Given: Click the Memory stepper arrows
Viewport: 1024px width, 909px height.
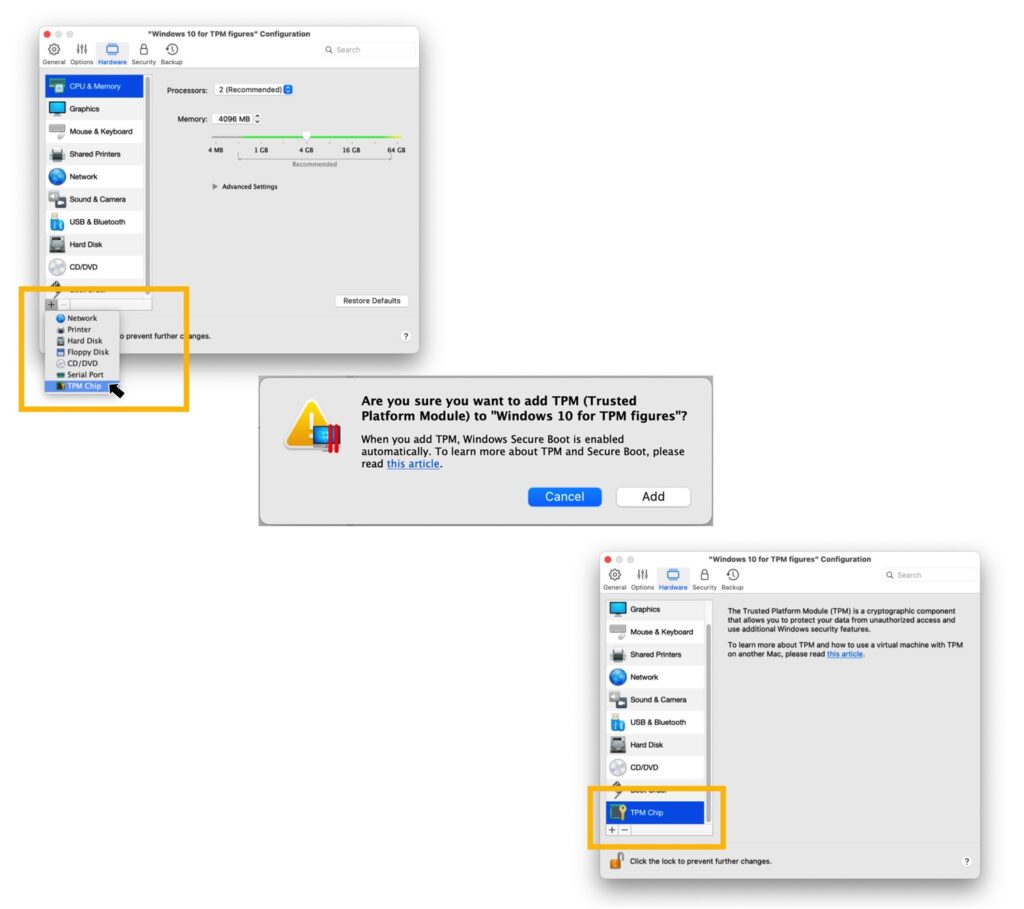Looking at the screenshot, I should click(x=258, y=119).
